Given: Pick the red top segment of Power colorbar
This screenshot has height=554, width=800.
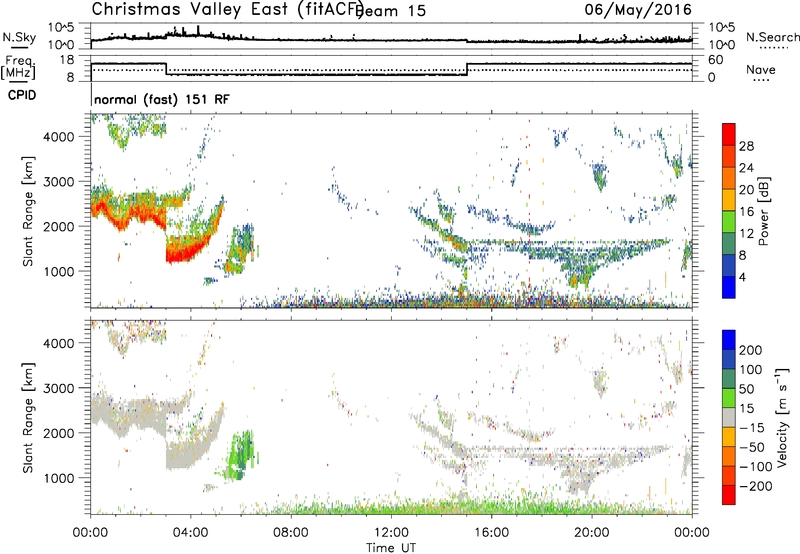Looking at the screenshot, I should coord(729,135).
